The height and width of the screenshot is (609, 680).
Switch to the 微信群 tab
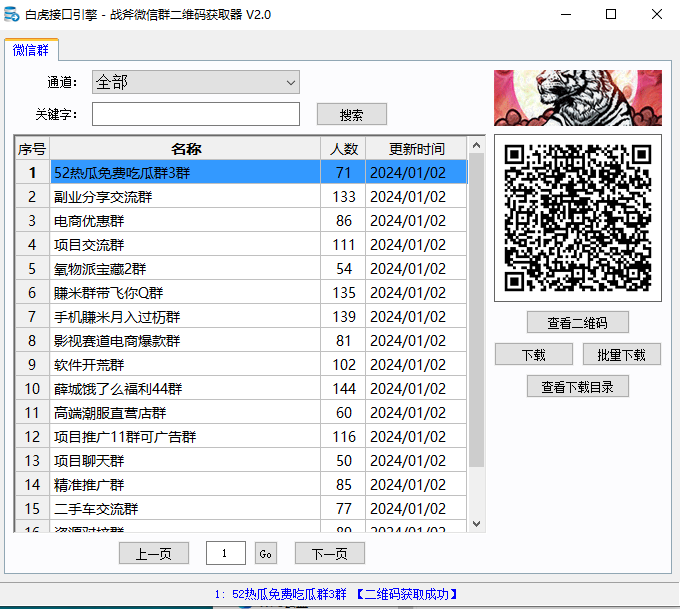pyautogui.click(x=32, y=50)
